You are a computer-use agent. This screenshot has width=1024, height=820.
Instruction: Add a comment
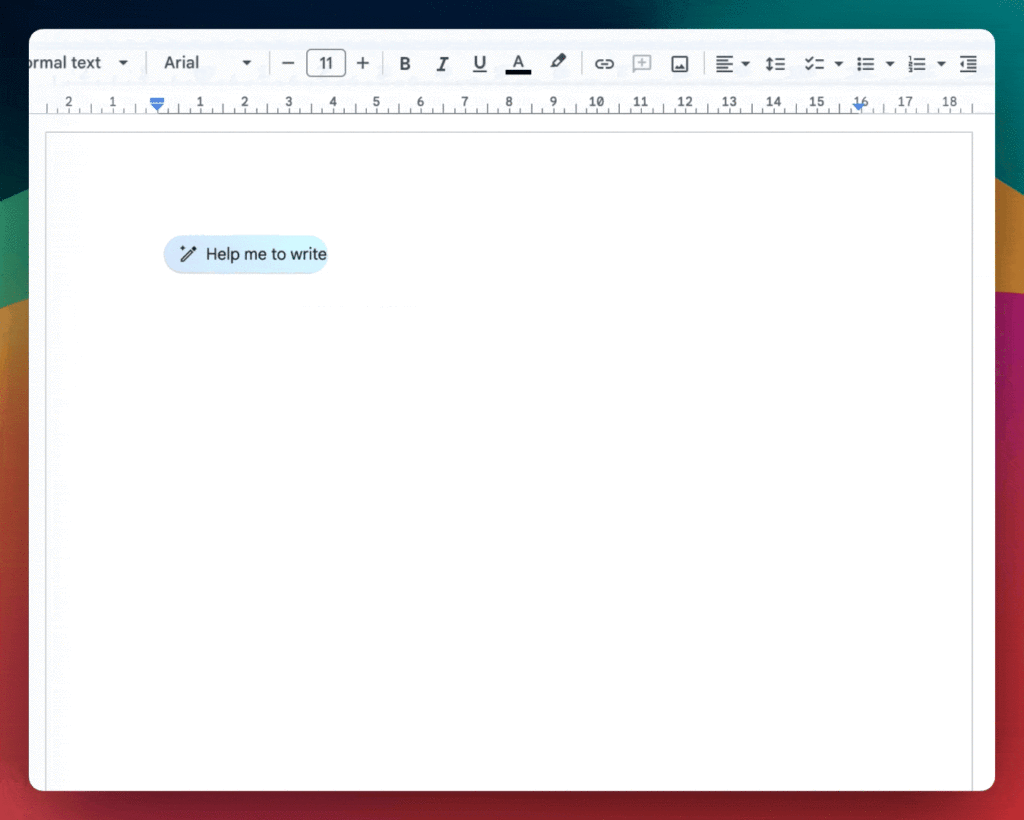[642, 63]
